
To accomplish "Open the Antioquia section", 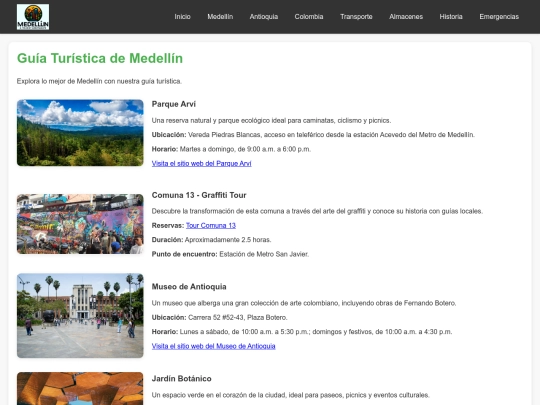I will point(264,17).
